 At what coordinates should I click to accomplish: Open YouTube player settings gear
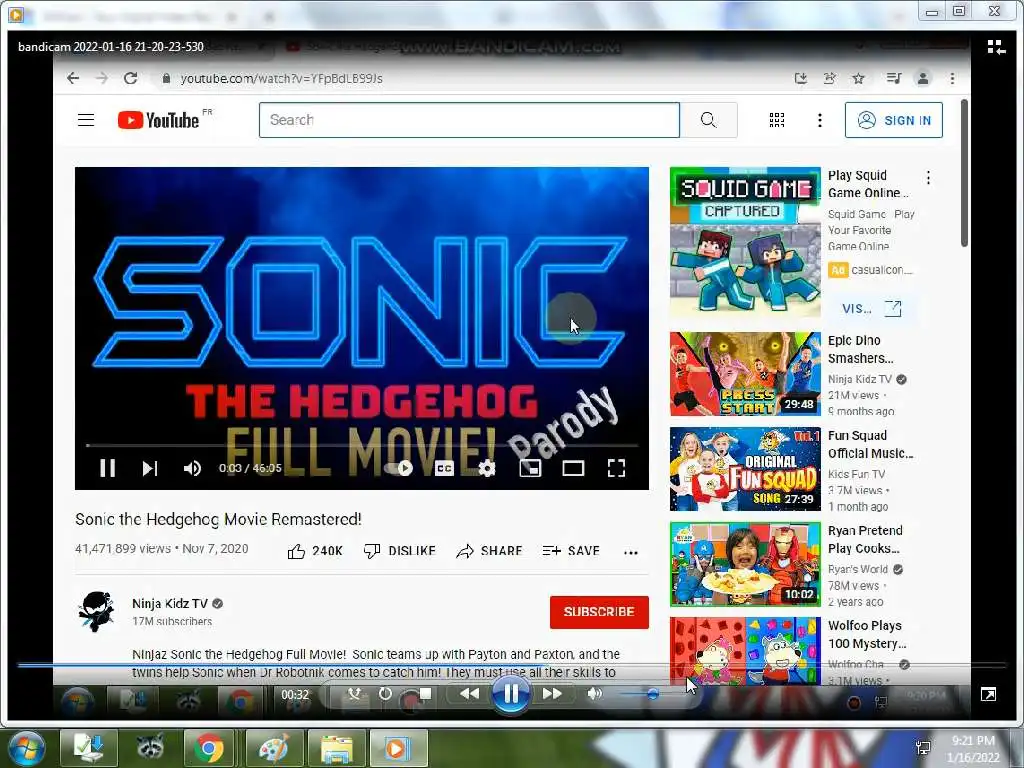click(487, 468)
